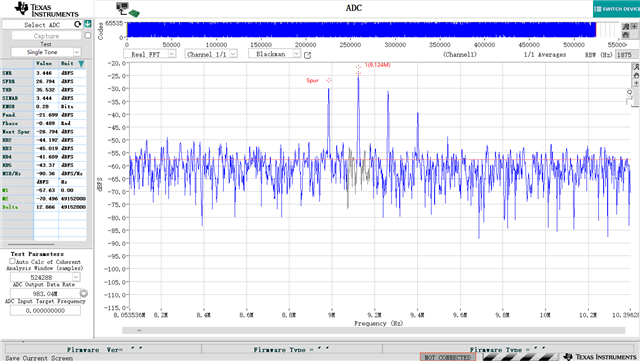Click the horizontal scrollbar below the FFT graph

coord(373,330)
